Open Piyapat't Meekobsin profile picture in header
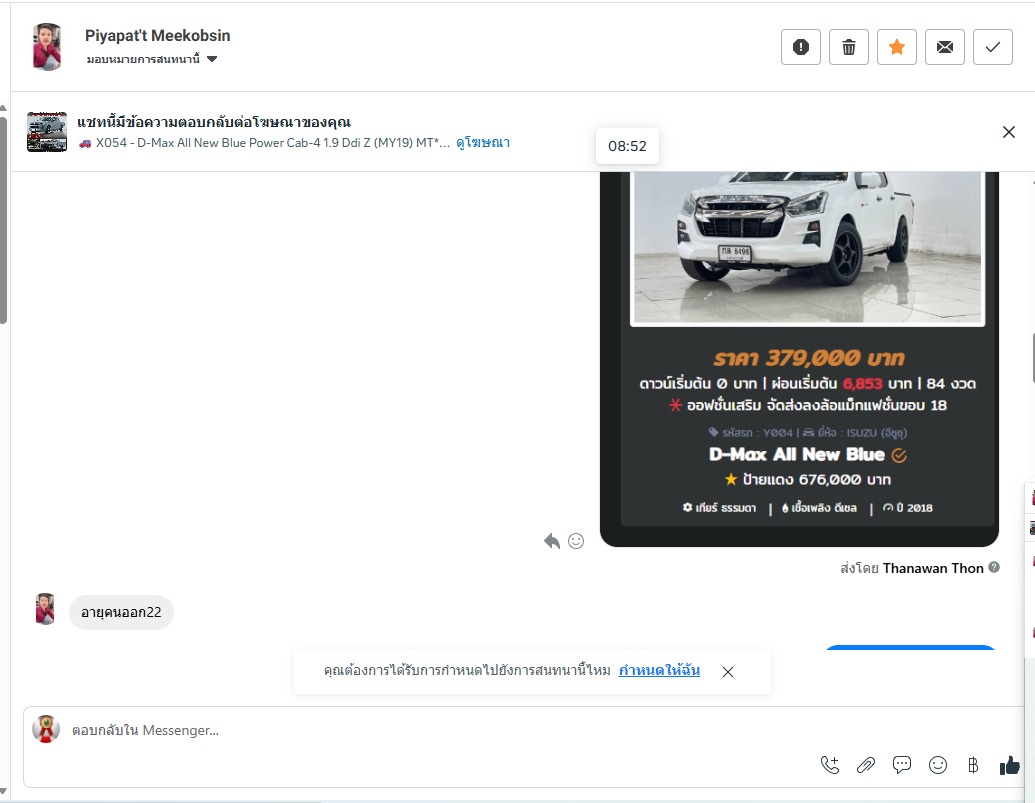The width and height of the screenshot is (1035, 803). pyautogui.click(x=47, y=46)
